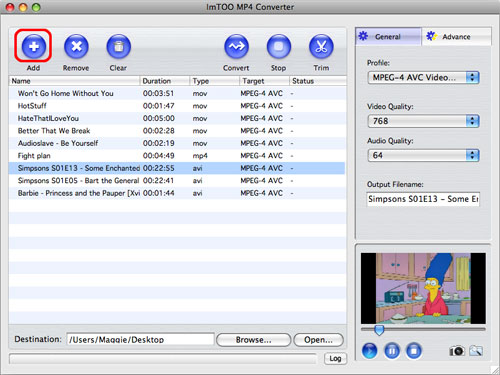Click the preview seek slider handle
The height and width of the screenshot is (375, 500).
[x=379, y=330]
